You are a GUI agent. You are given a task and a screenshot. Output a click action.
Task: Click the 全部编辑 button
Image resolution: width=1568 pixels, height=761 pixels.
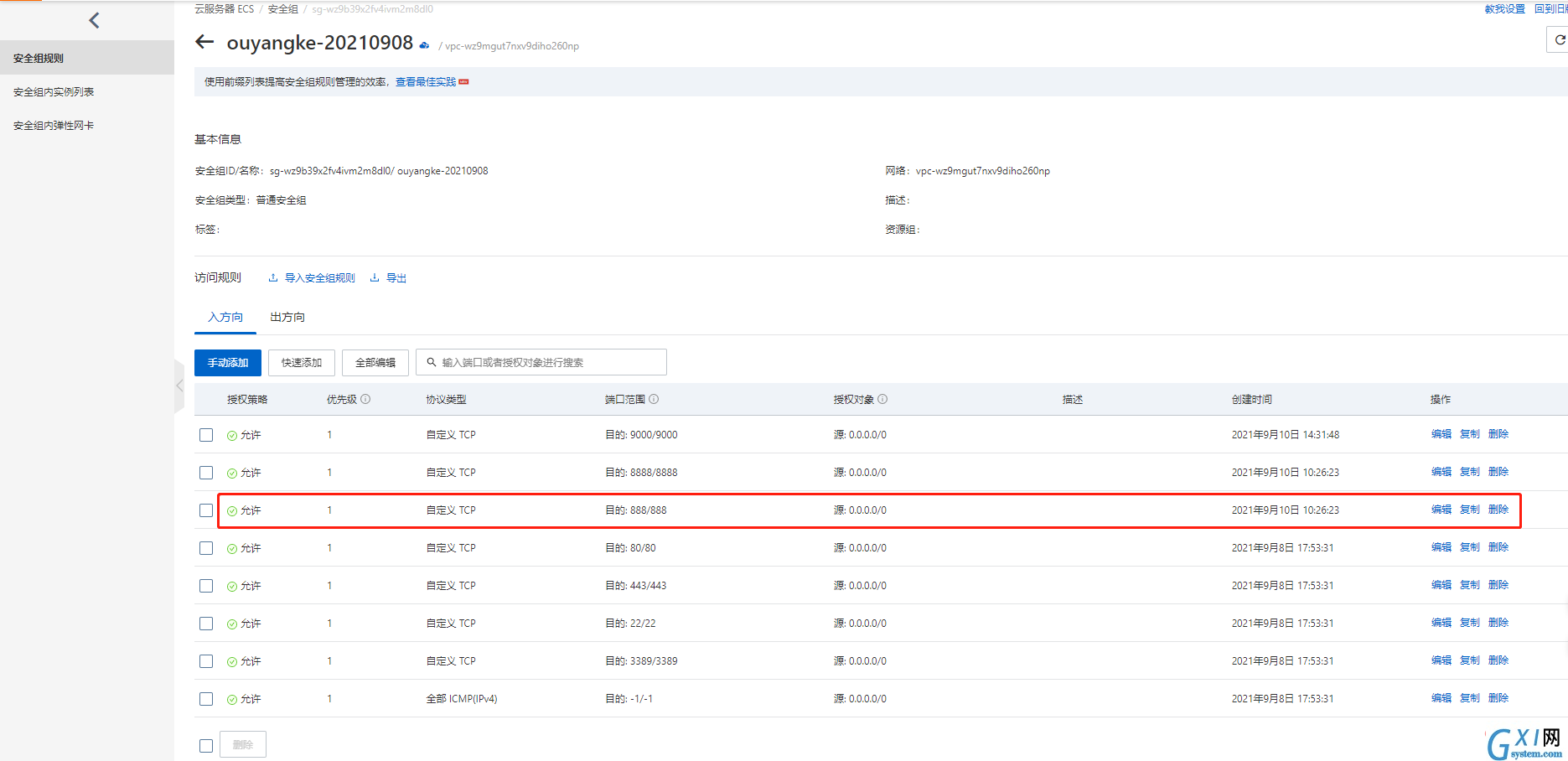click(375, 363)
